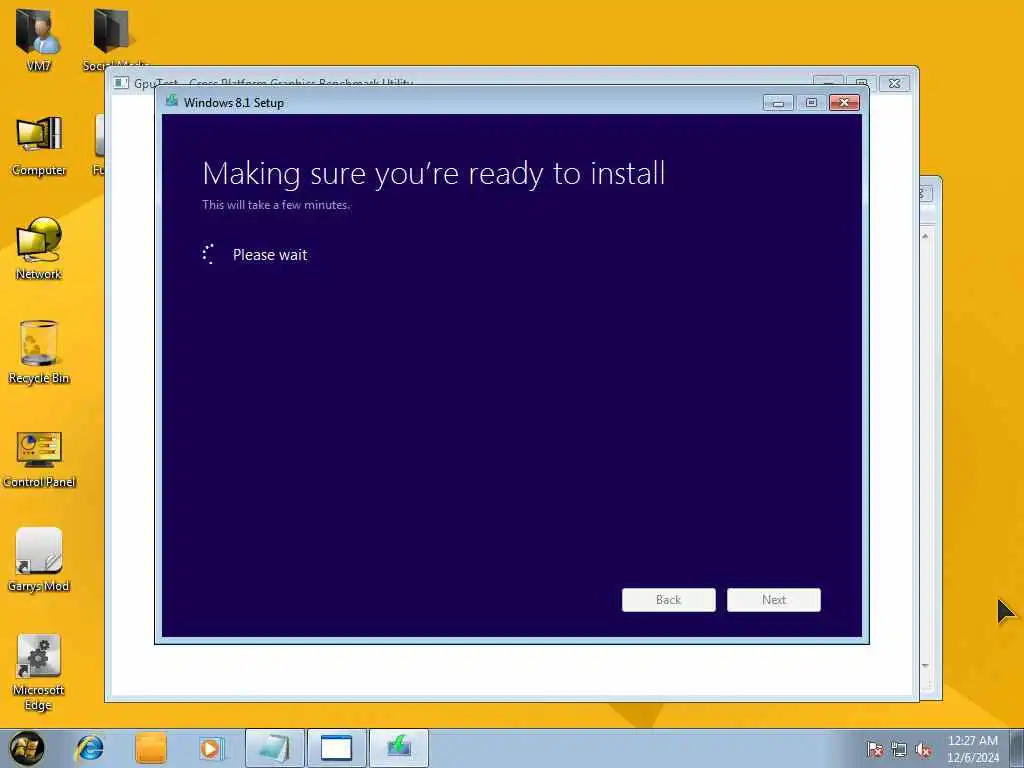Click the muted volume tray icon
Image resolution: width=1024 pixels, height=768 pixels.
[x=923, y=749]
